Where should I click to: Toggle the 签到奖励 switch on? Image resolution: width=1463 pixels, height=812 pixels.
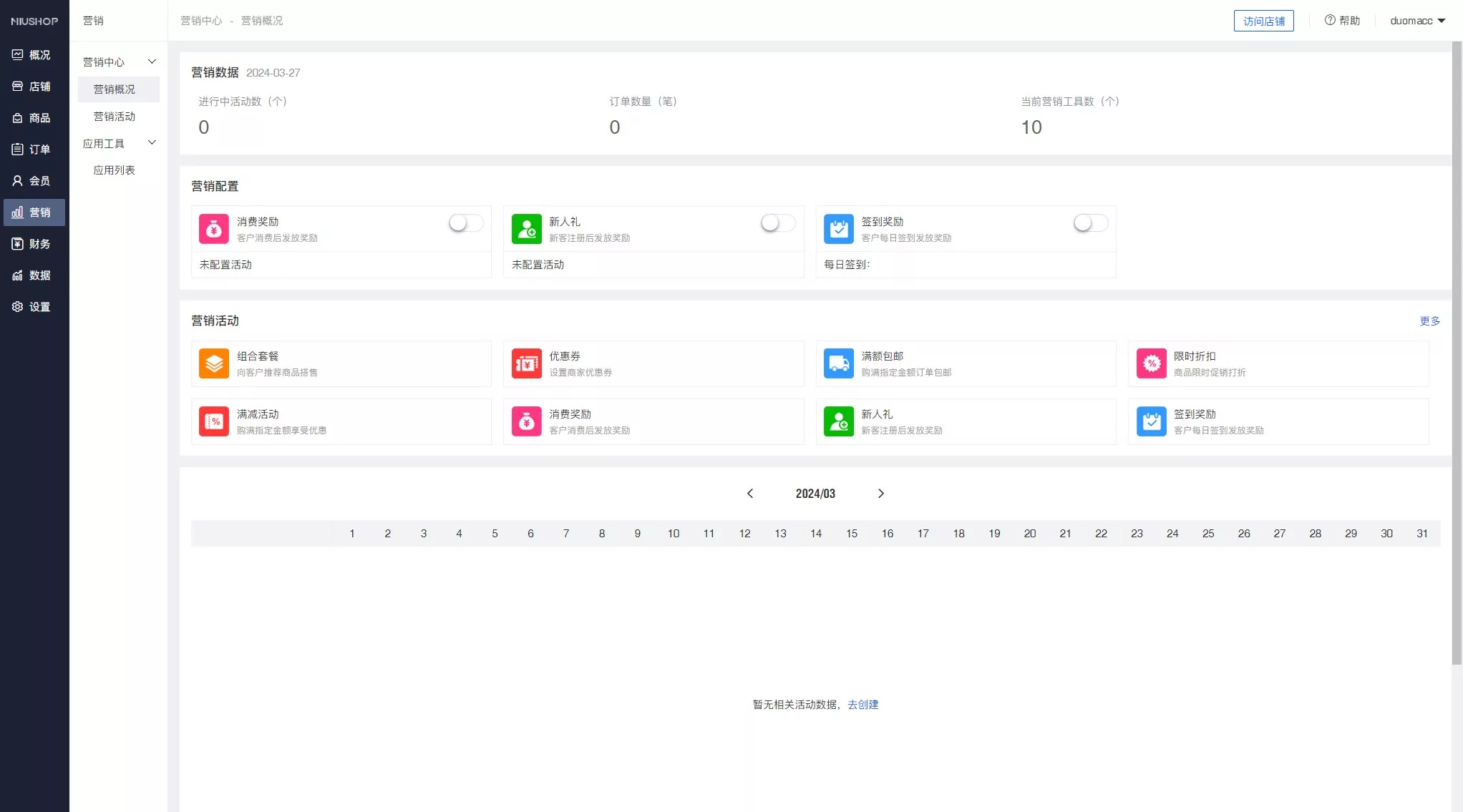pyautogui.click(x=1090, y=223)
